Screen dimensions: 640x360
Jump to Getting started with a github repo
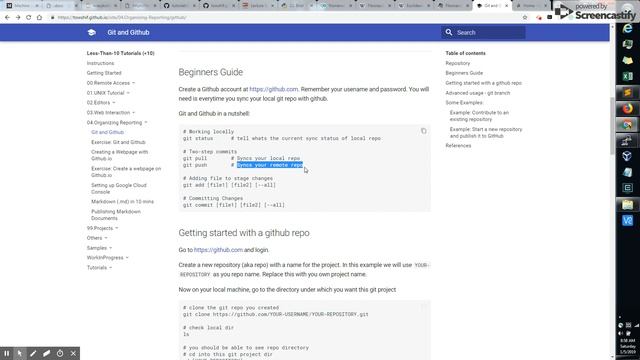[484, 83]
